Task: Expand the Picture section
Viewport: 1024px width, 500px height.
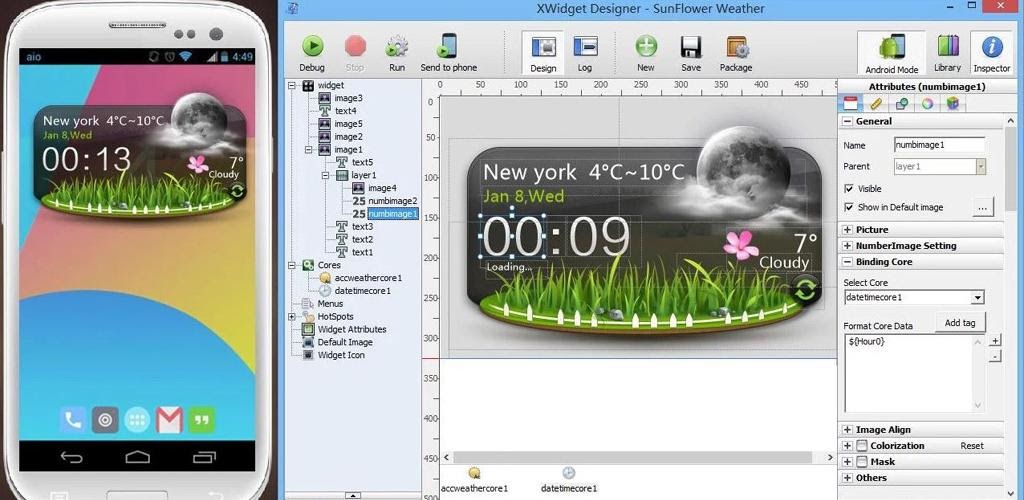Action: click(848, 230)
